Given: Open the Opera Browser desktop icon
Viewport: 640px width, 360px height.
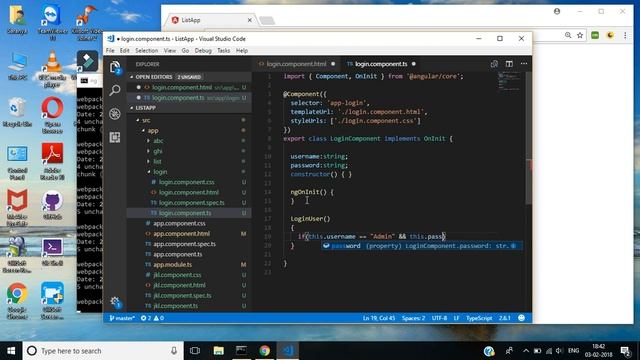Looking at the screenshot, I should (52, 115).
